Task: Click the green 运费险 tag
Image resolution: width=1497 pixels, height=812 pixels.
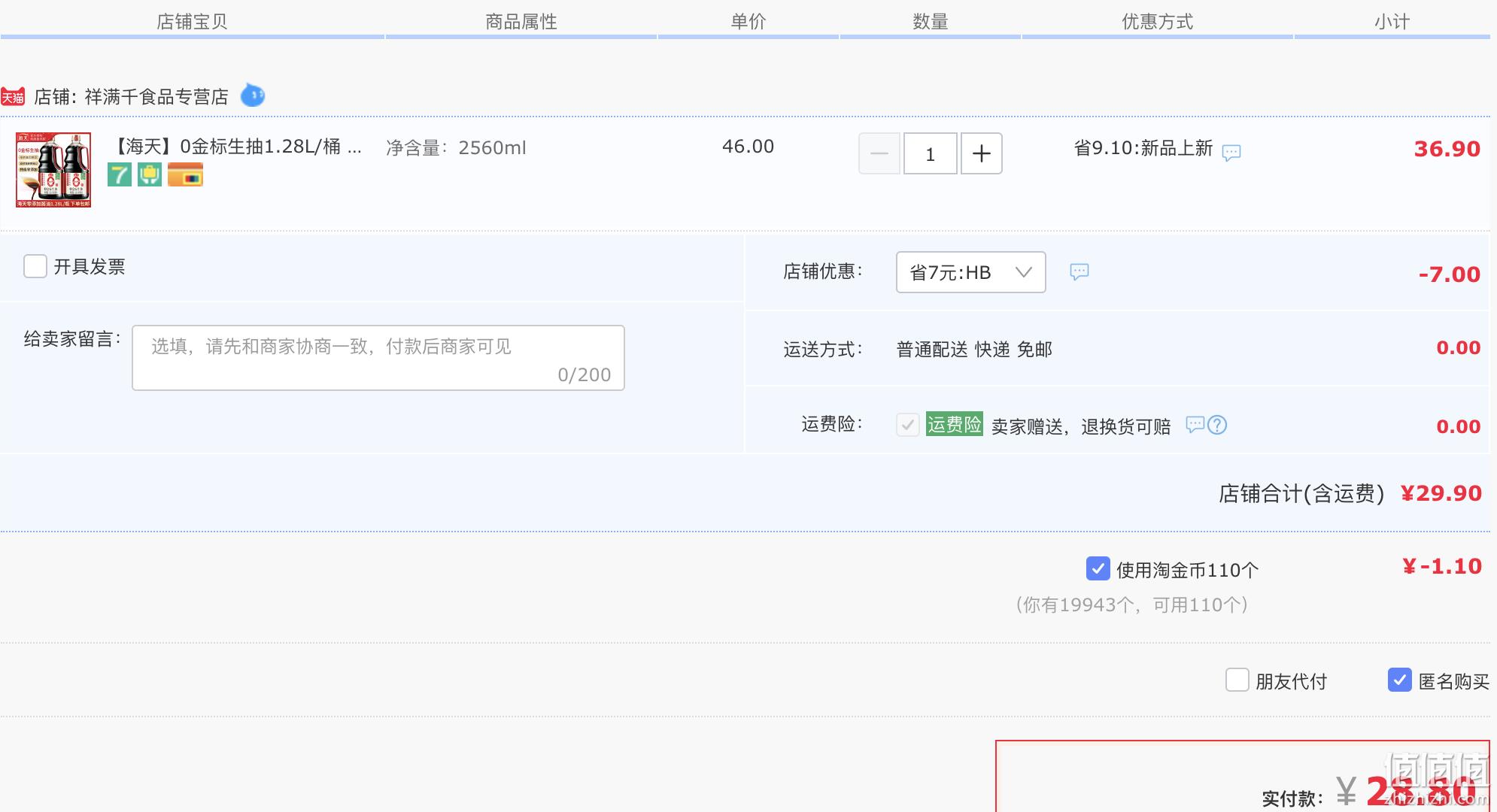Action: click(x=955, y=425)
